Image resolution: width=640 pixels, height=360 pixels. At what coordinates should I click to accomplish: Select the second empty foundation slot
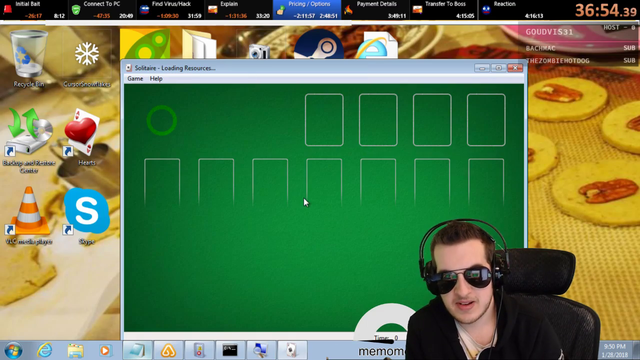378,120
